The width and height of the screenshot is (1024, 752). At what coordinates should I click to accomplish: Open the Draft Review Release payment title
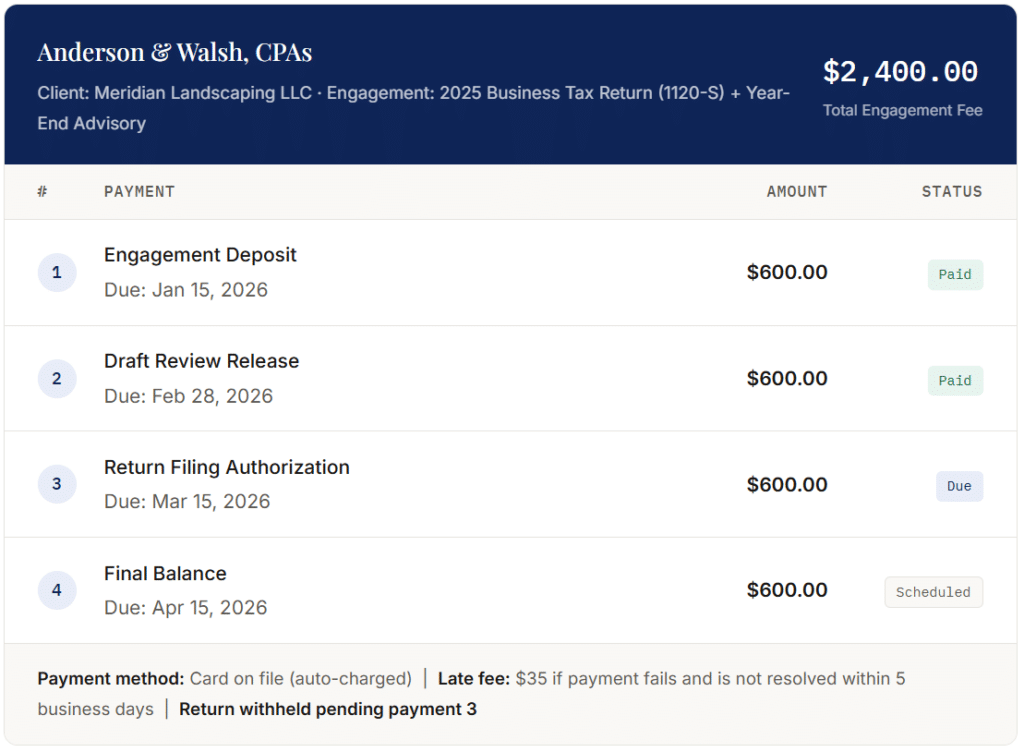[x=201, y=361]
